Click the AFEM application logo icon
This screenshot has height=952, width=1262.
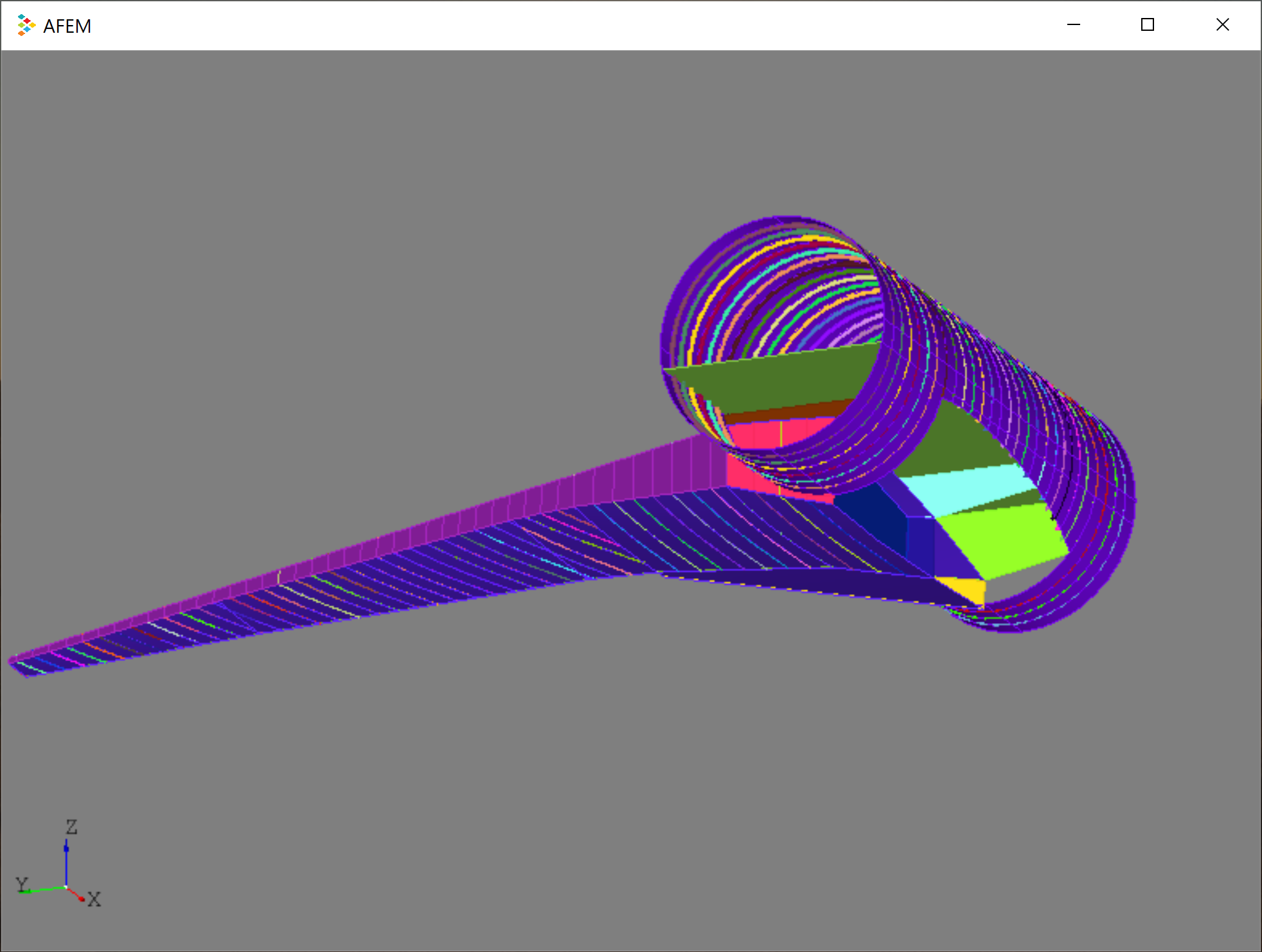26,25
